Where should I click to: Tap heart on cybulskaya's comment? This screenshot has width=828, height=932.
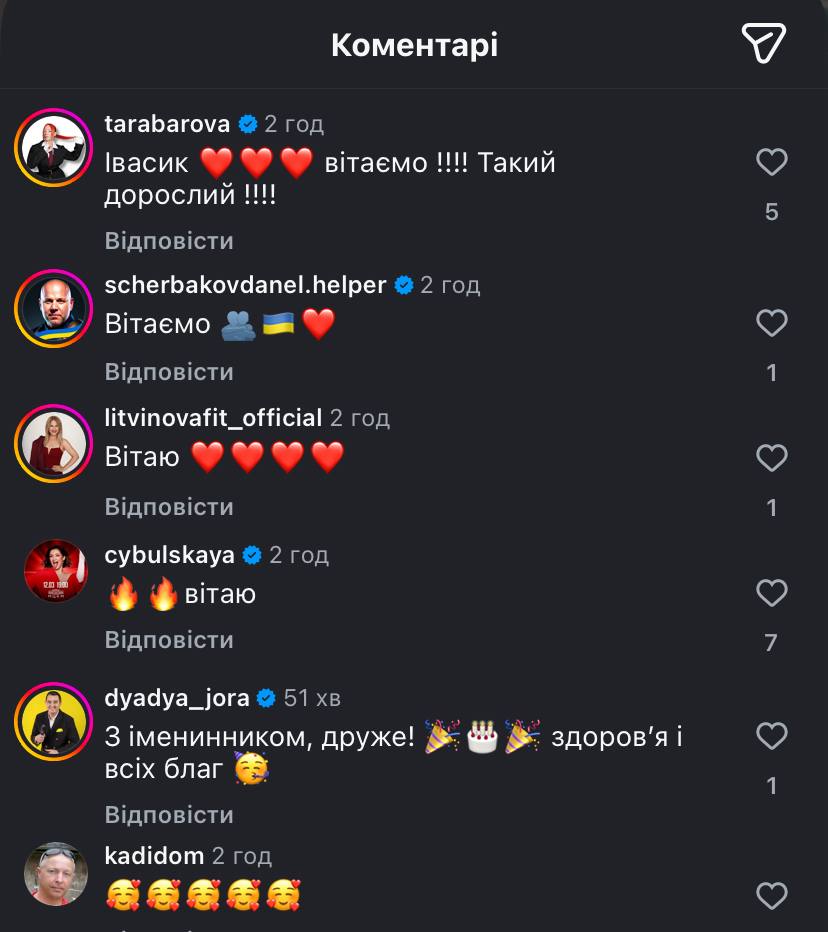click(771, 593)
